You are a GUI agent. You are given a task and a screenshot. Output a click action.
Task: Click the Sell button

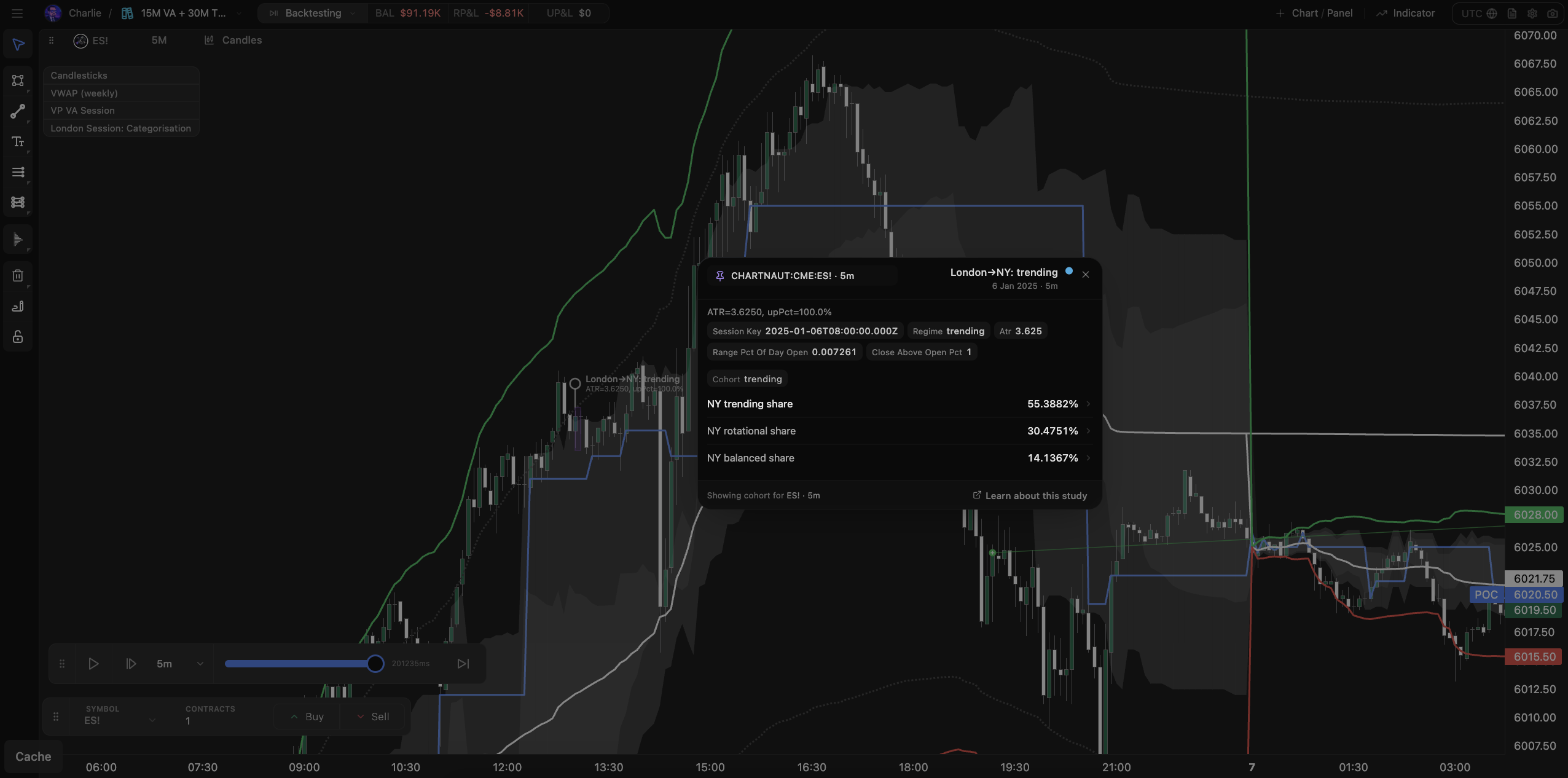(372, 717)
